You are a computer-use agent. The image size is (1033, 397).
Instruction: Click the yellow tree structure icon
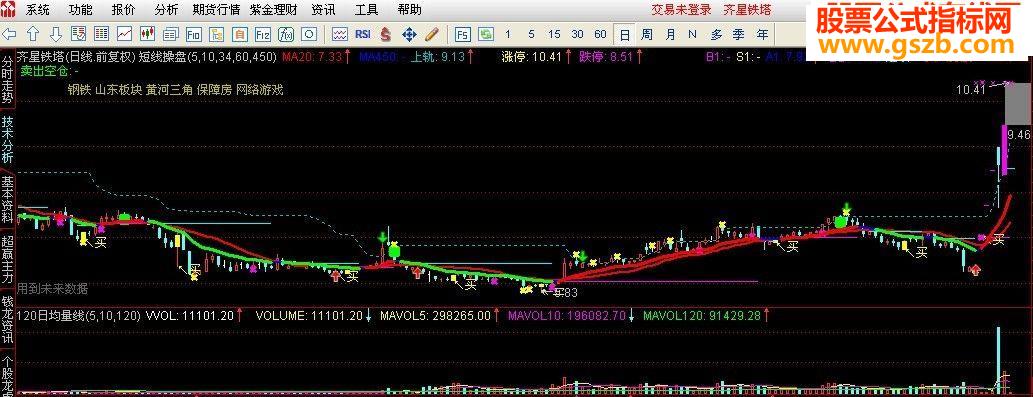[217, 34]
